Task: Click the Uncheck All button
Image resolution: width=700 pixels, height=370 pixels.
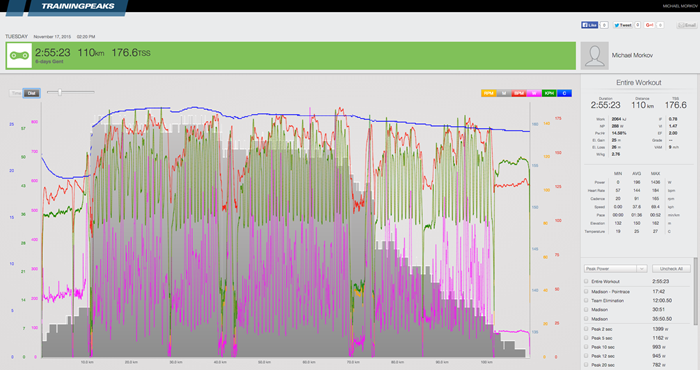Action: tap(671, 269)
